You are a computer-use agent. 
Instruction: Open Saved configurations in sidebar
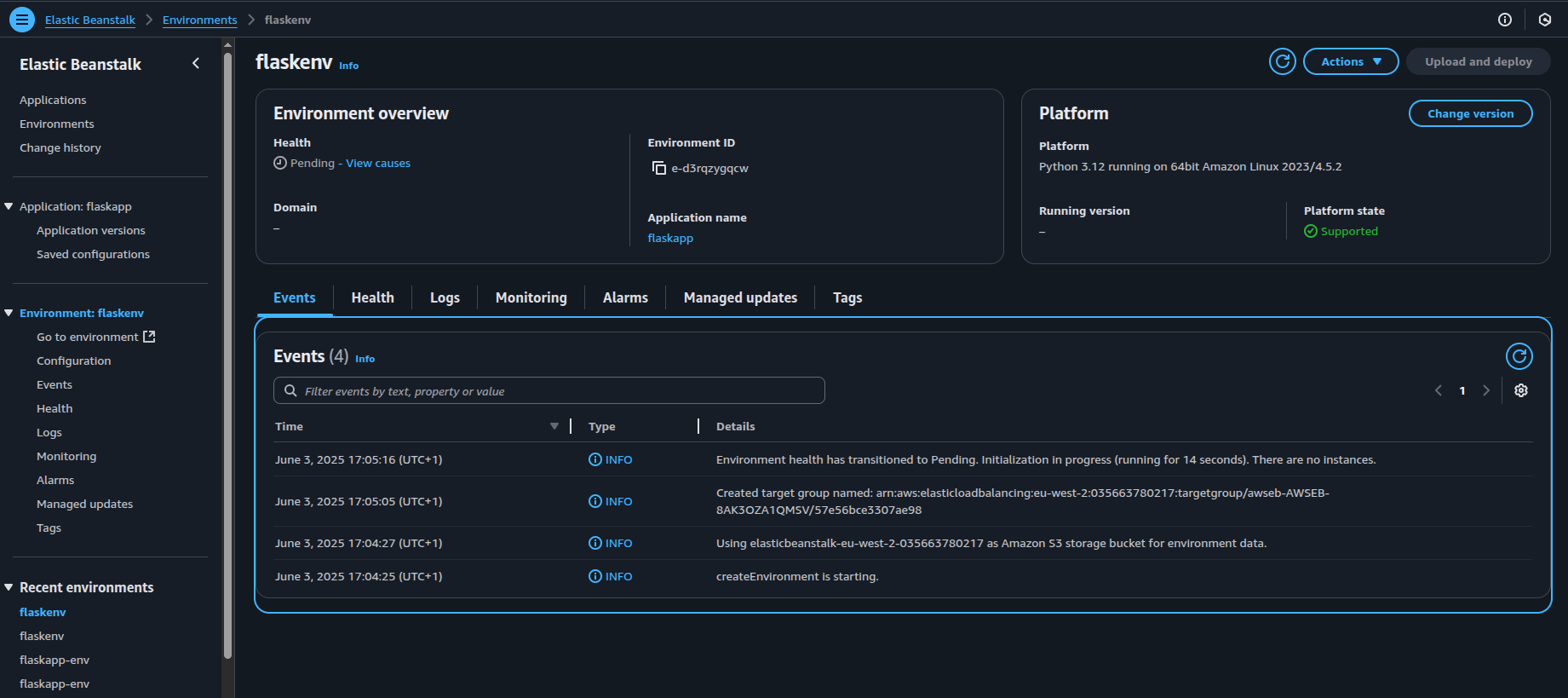93,254
